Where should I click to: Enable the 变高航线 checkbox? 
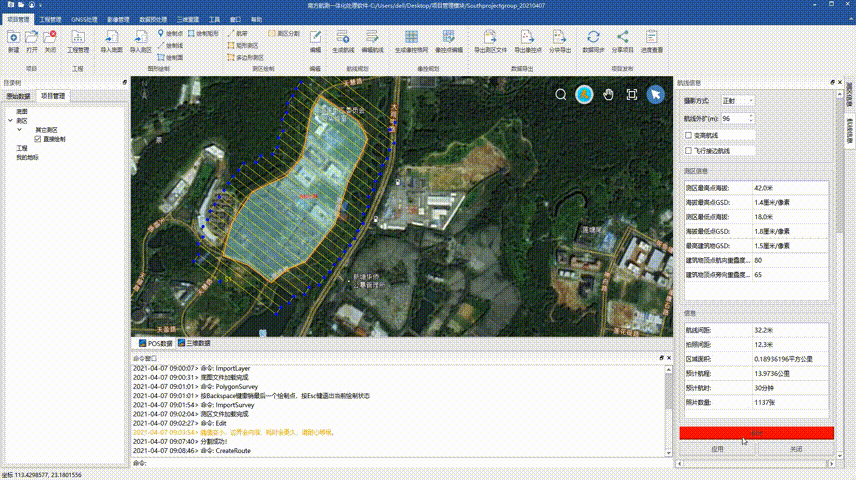coord(688,134)
